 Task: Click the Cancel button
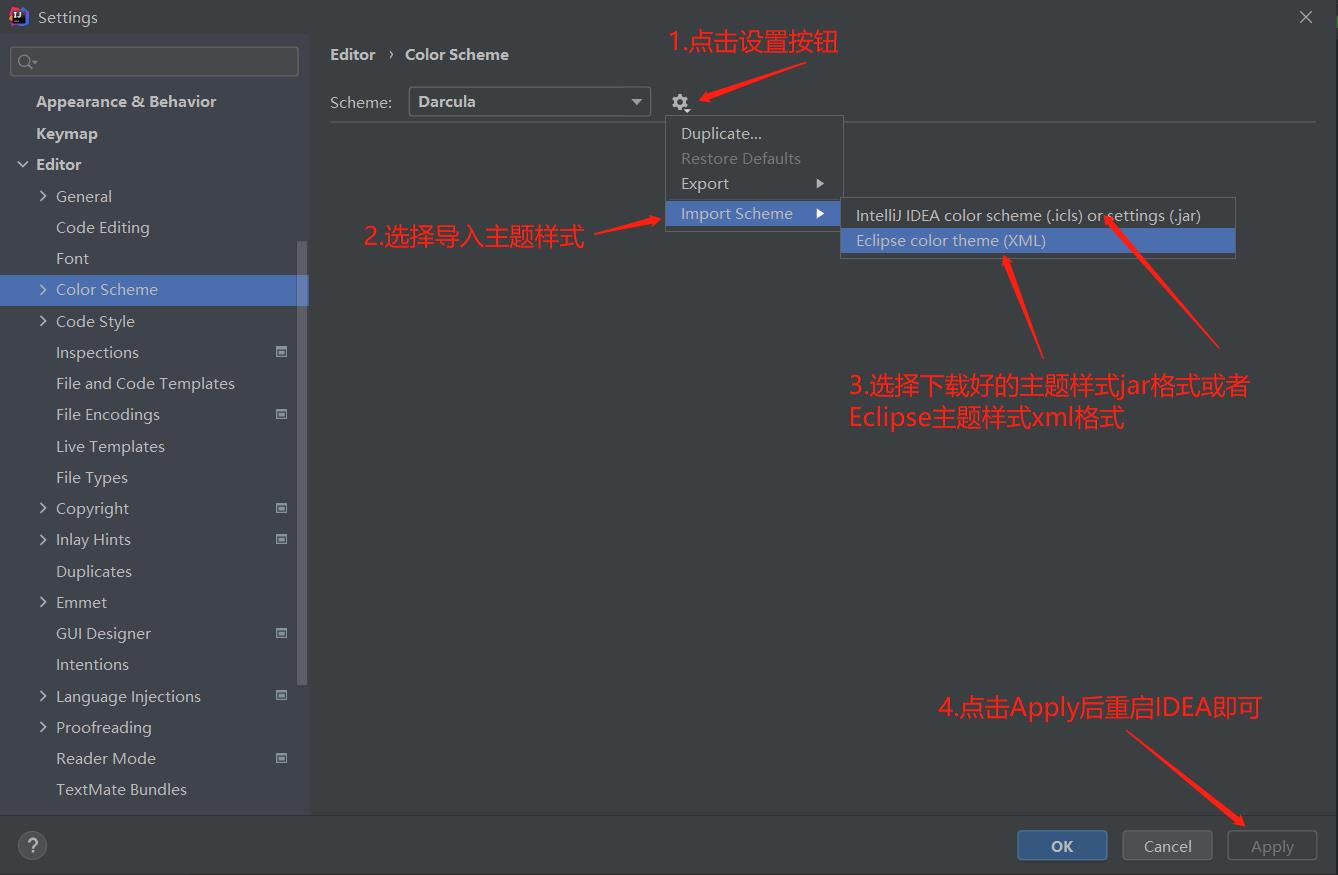[1167, 846]
